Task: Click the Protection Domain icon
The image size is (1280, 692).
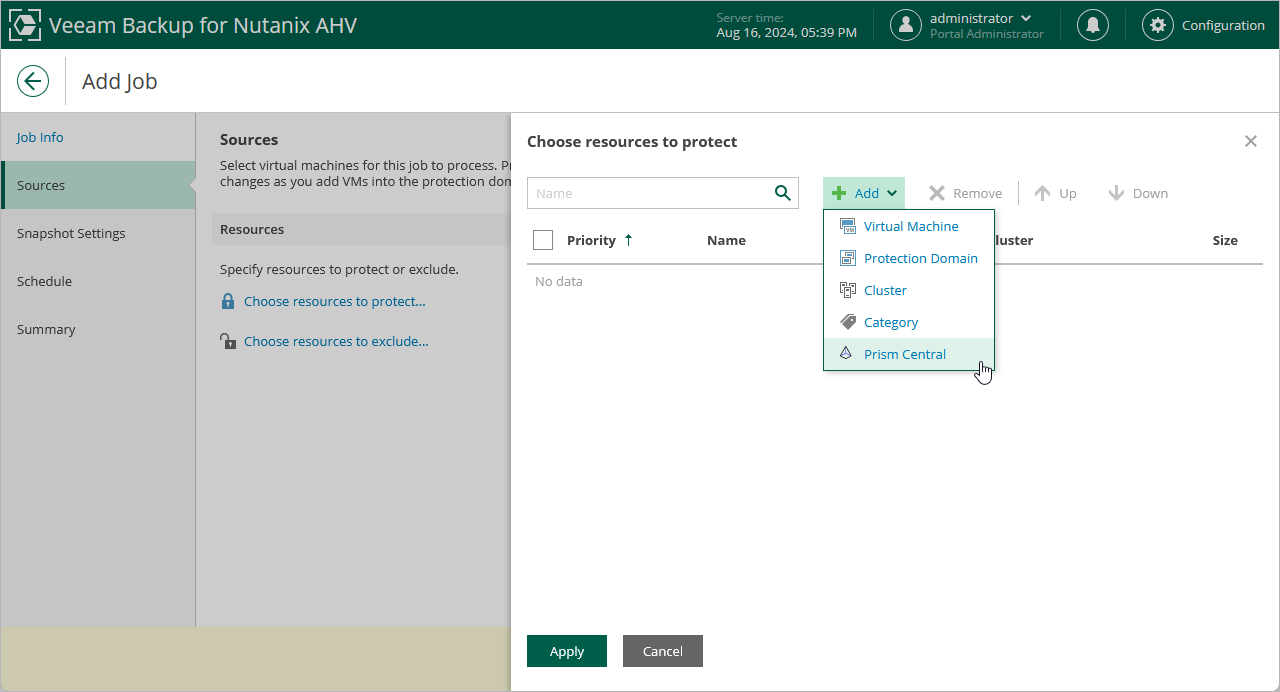Action: pos(848,258)
